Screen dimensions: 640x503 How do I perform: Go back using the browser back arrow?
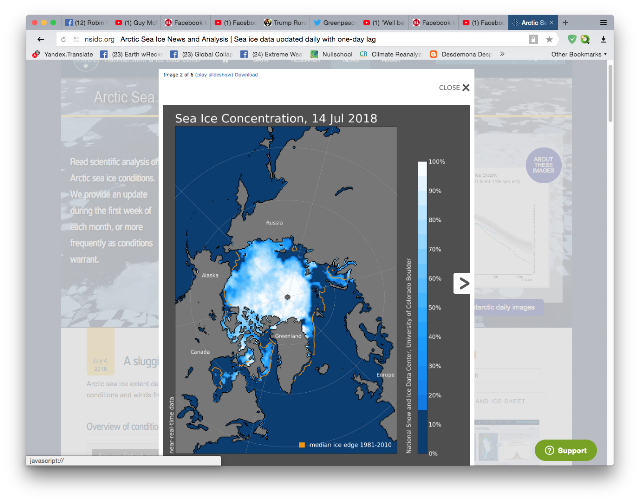40,39
